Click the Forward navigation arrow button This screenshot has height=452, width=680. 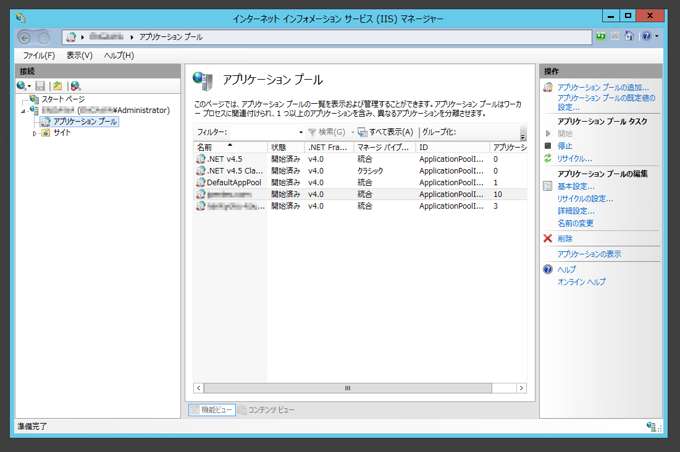pyautogui.click(x=43, y=38)
